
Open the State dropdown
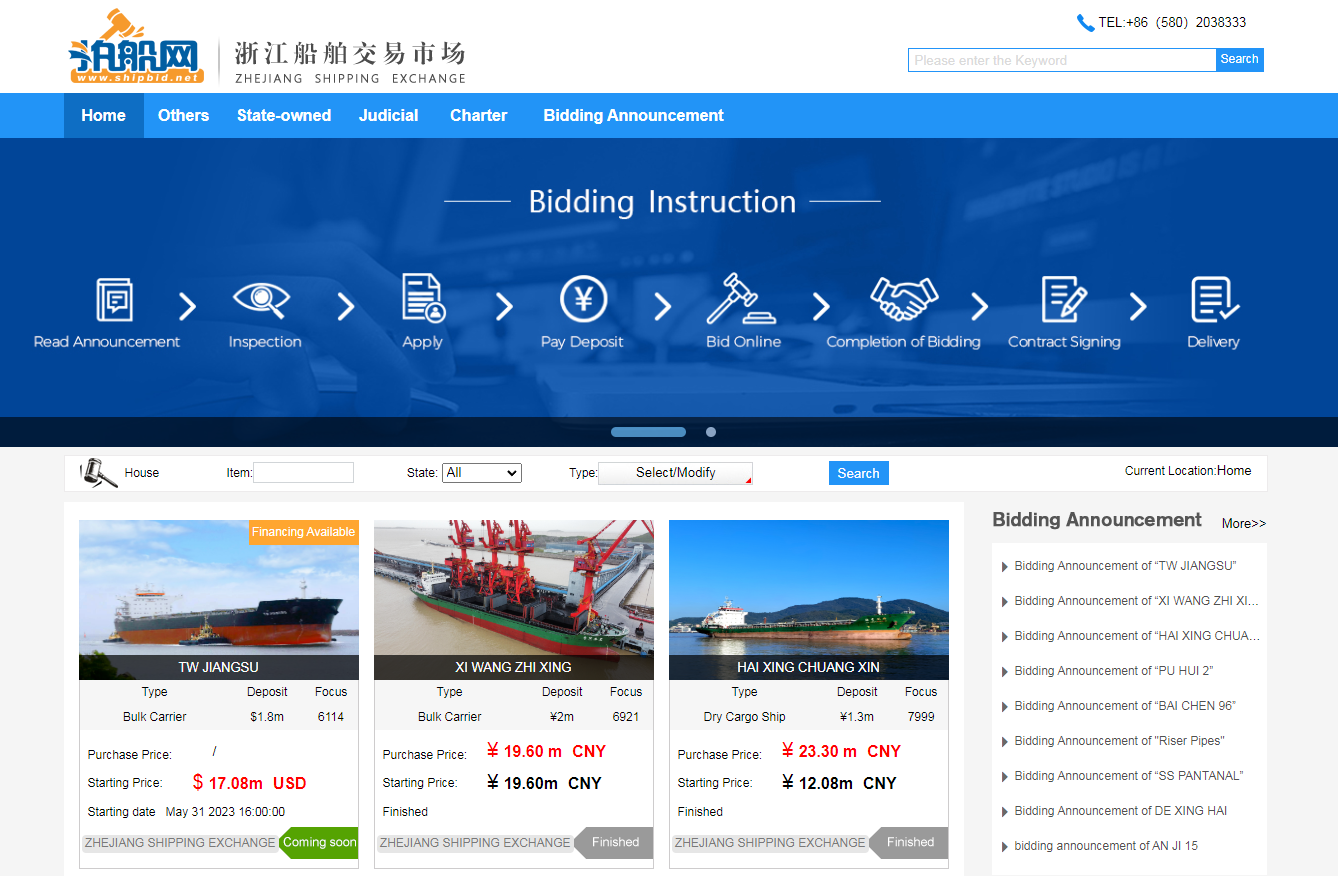click(482, 473)
